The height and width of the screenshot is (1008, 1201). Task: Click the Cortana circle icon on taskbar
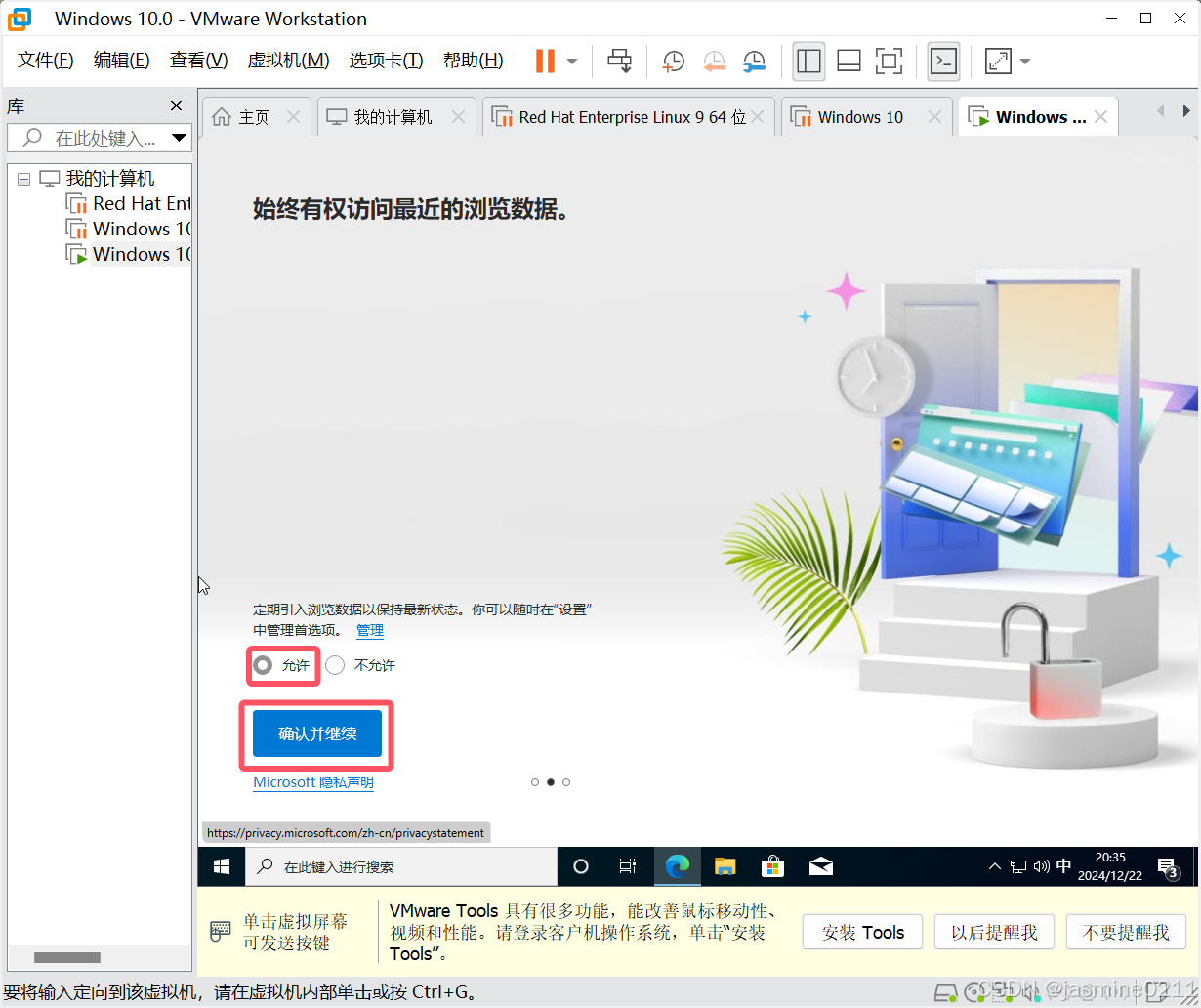[x=581, y=866]
